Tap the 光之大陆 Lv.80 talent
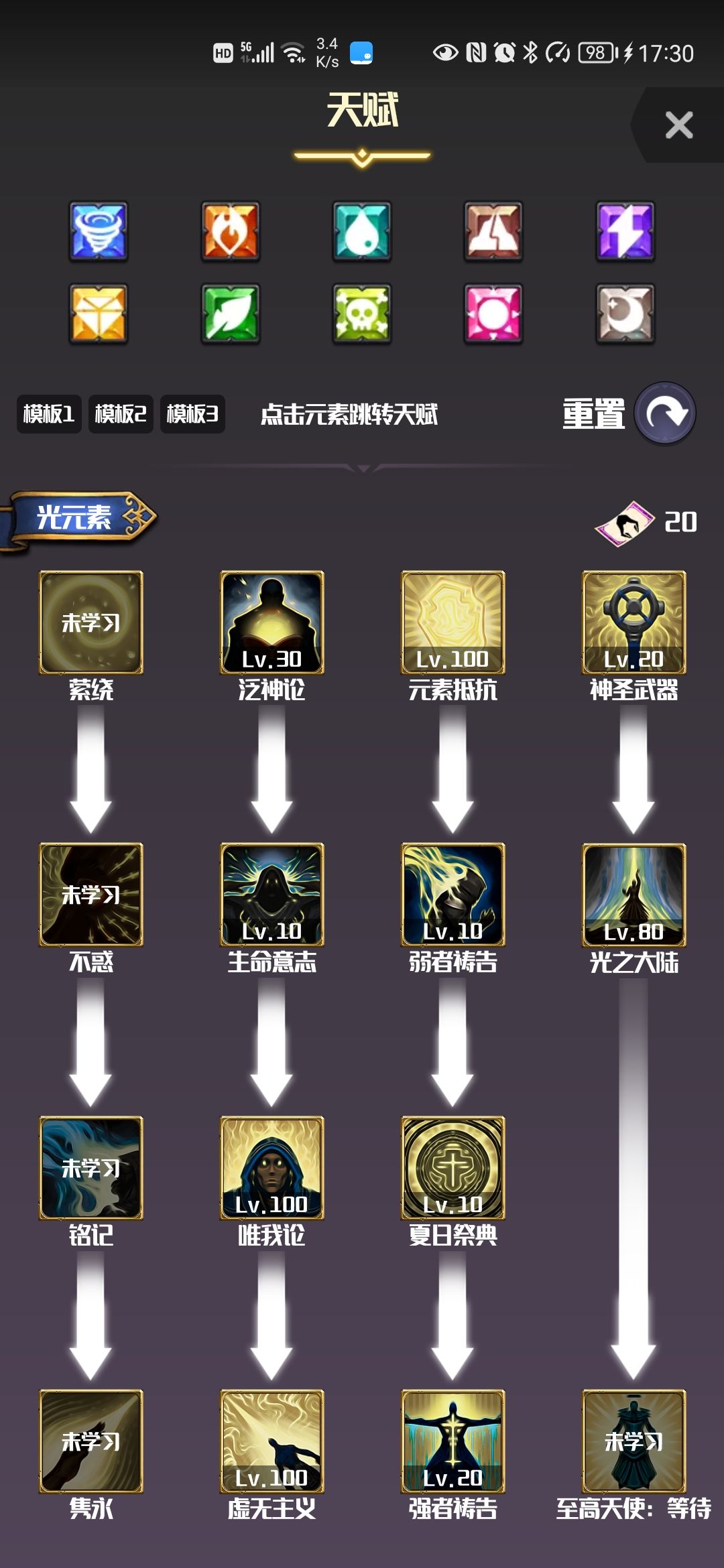724x1568 pixels. [x=634, y=895]
